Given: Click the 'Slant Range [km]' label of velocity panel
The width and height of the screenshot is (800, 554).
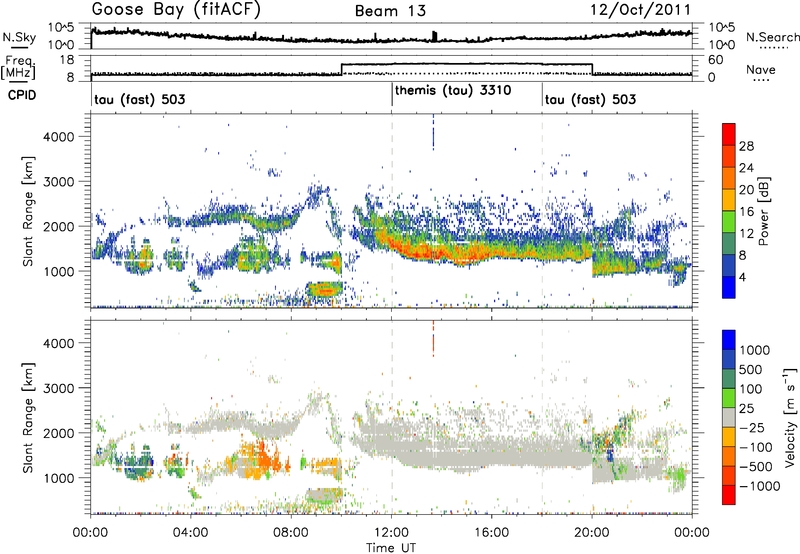Looking at the screenshot, I should coord(28,417).
